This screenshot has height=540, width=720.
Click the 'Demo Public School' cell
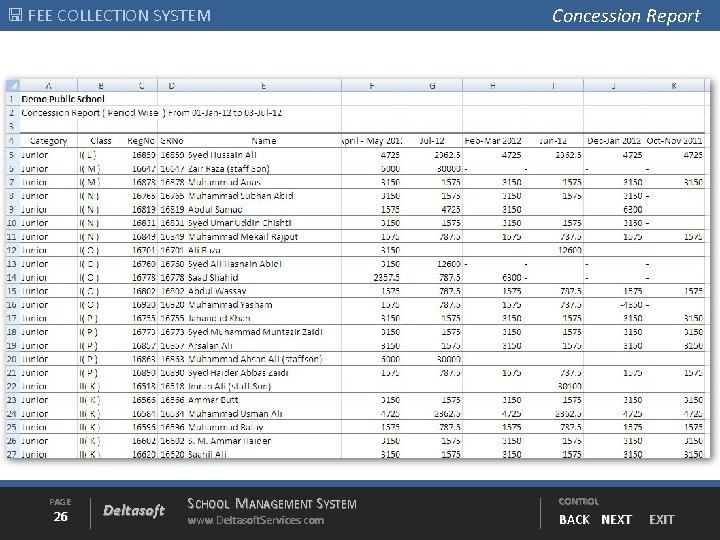coord(63,99)
